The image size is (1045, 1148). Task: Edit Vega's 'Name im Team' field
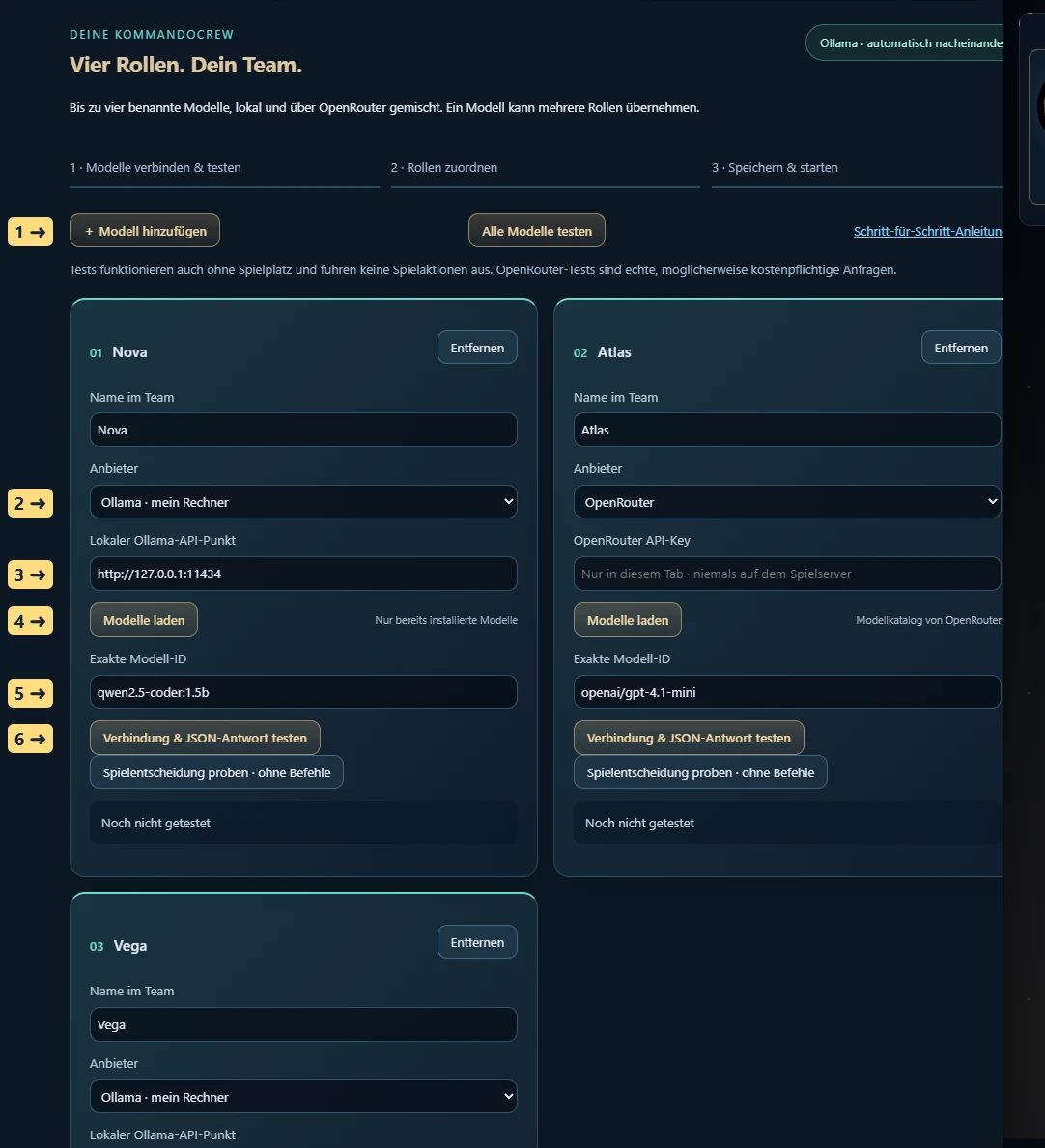[x=303, y=1024]
